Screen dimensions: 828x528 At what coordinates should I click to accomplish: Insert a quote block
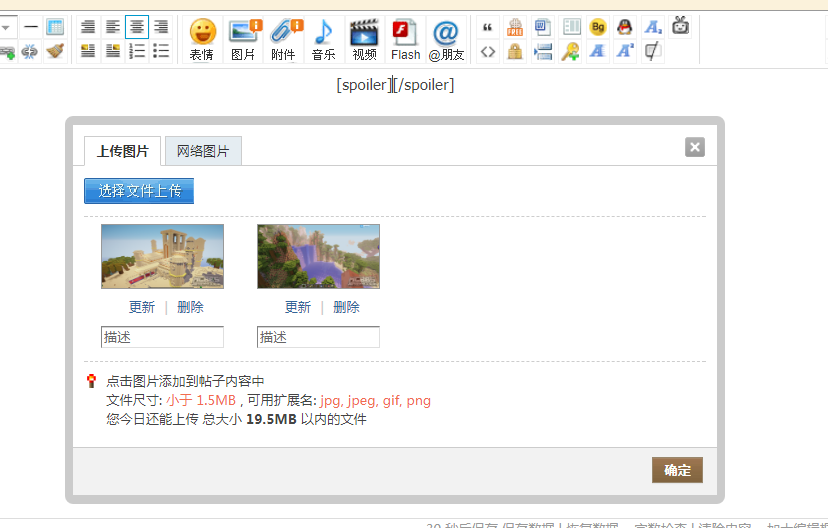coord(488,26)
